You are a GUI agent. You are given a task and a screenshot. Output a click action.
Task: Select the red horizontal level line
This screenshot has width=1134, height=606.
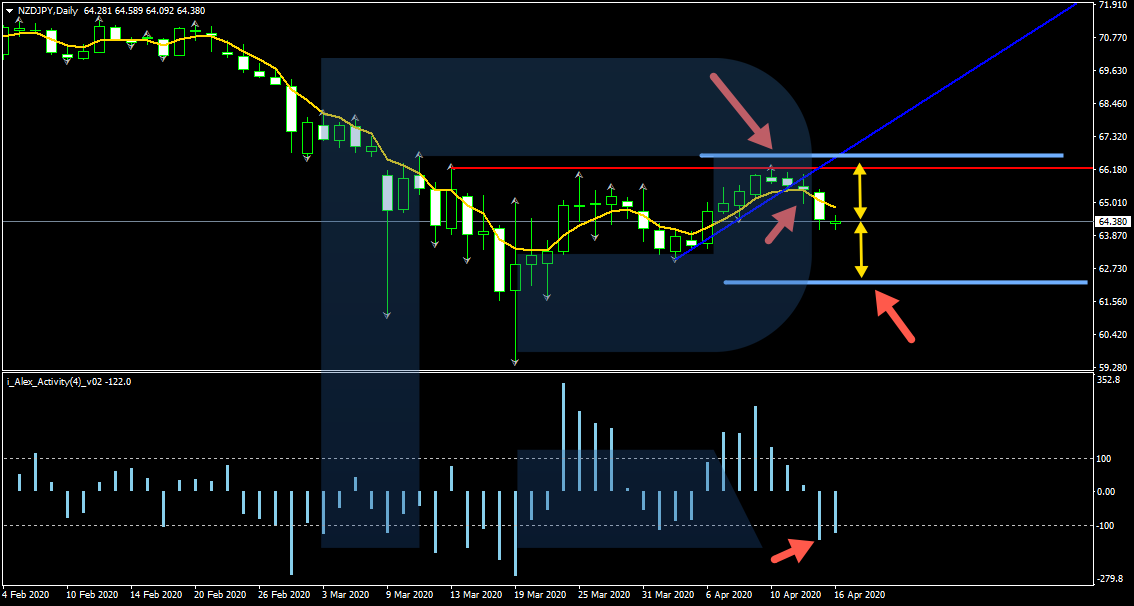pyautogui.click(x=770, y=168)
